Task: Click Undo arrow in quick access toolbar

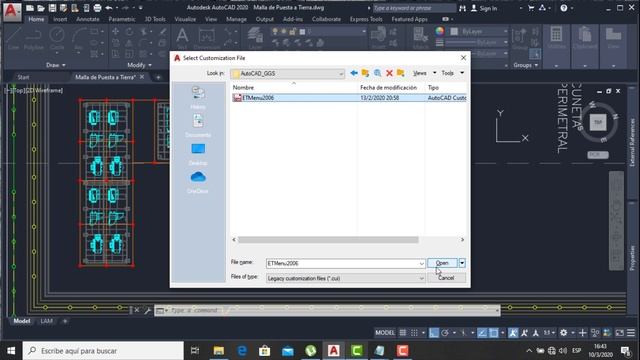Action: point(109,8)
